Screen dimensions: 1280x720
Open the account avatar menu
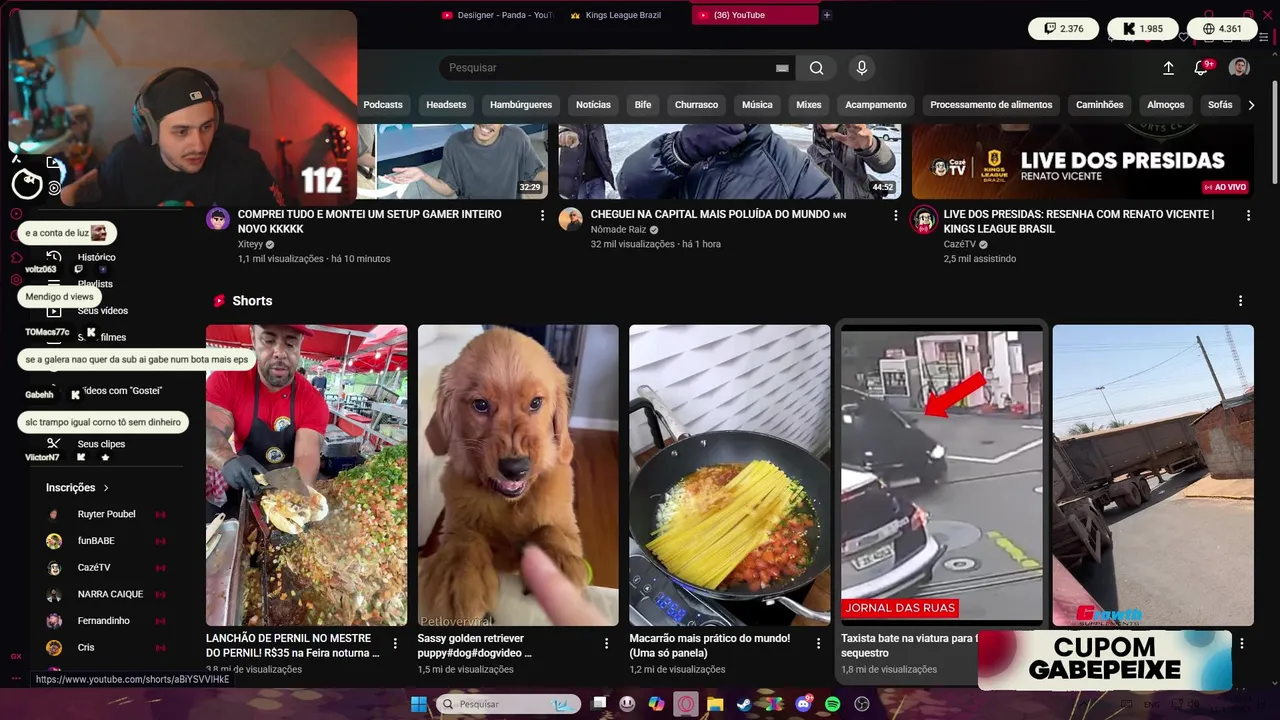pos(1239,67)
